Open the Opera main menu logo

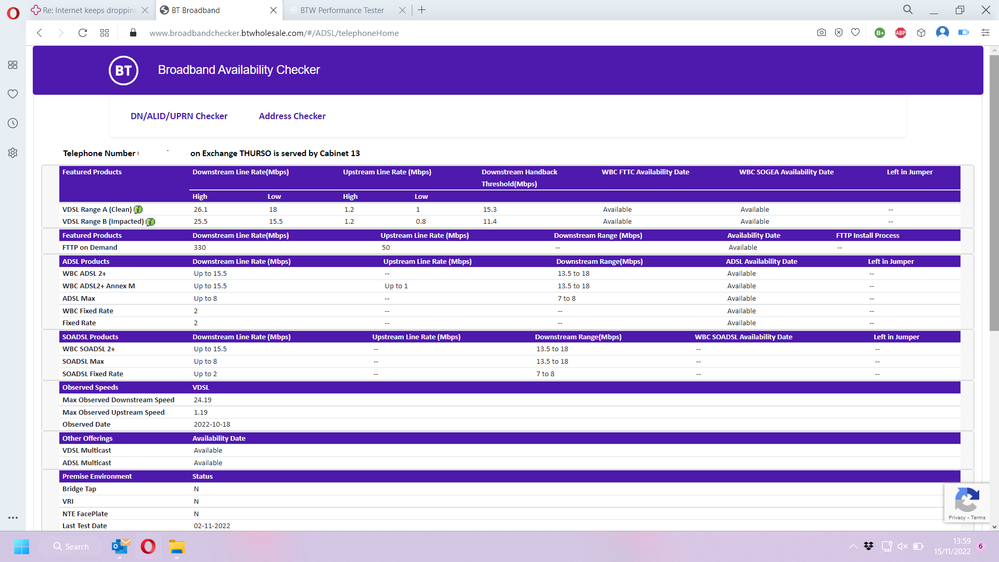[x=13, y=10]
